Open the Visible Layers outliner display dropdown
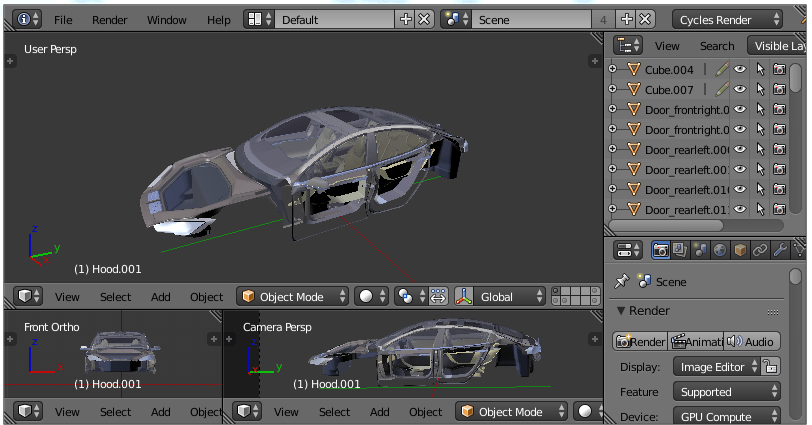 point(777,46)
